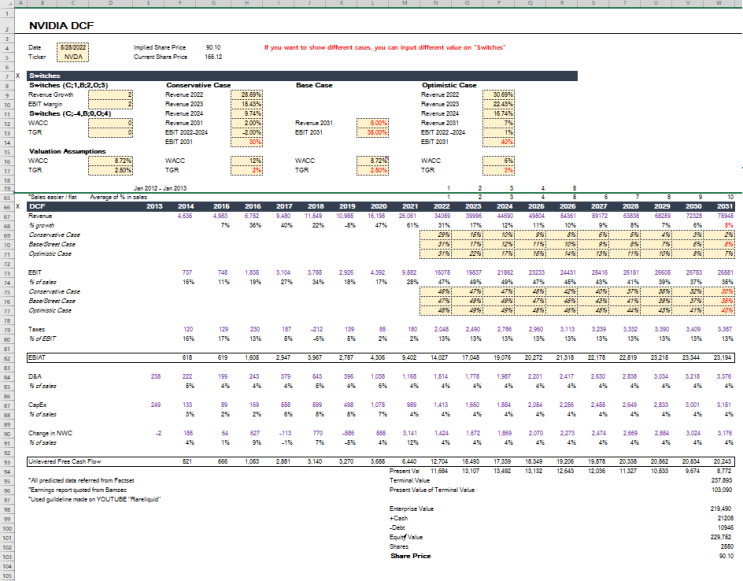Click the Terminal Value amount 237,893
This screenshot has height=581, width=743.
(x=722, y=481)
